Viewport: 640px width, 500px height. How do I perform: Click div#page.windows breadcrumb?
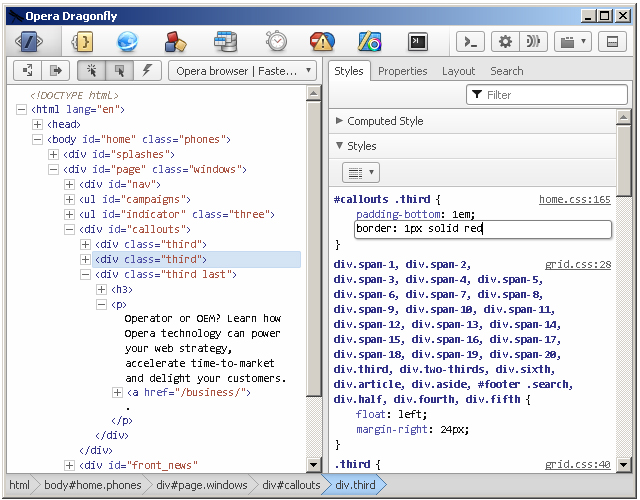[202, 485]
